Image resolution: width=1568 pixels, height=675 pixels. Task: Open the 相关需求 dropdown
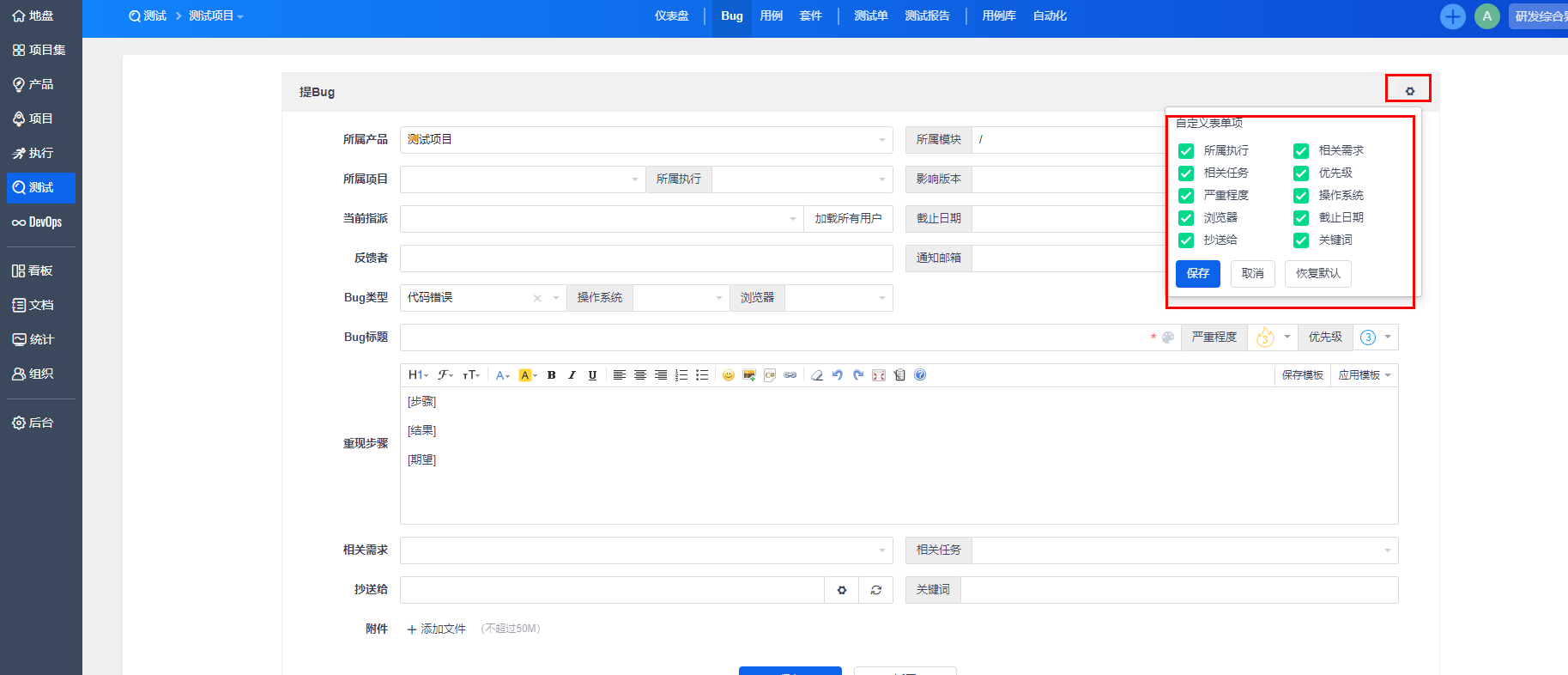click(x=646, y=550)
